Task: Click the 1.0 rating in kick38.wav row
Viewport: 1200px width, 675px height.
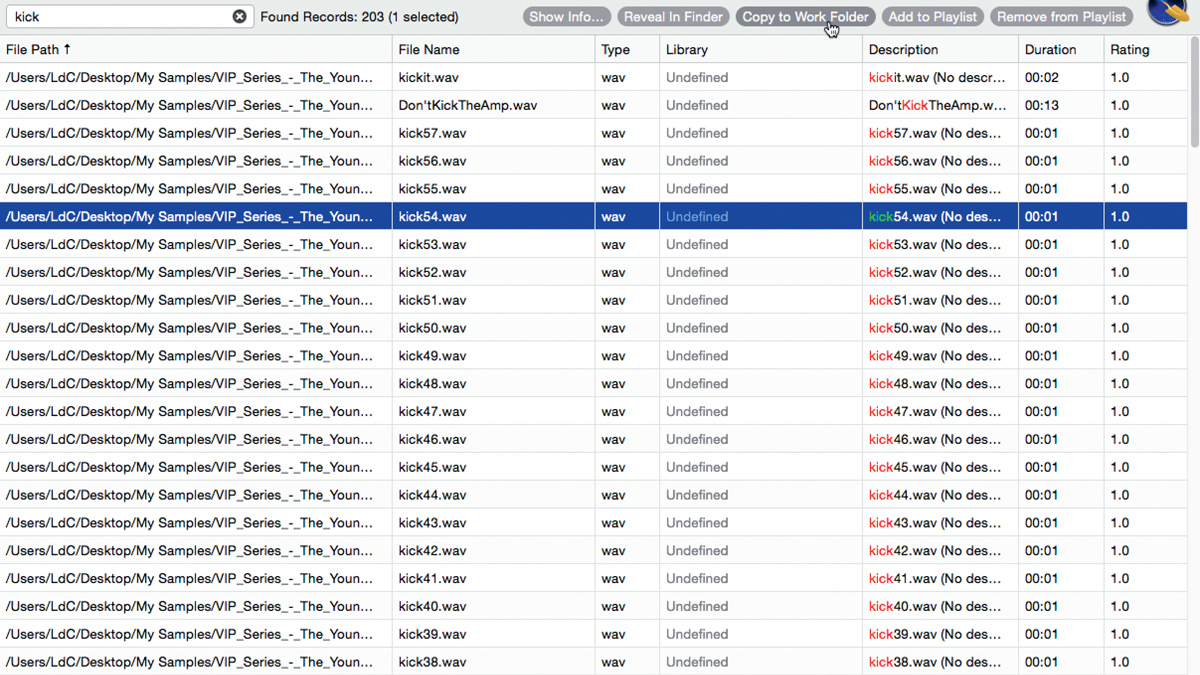Action: click(1119, 662)
